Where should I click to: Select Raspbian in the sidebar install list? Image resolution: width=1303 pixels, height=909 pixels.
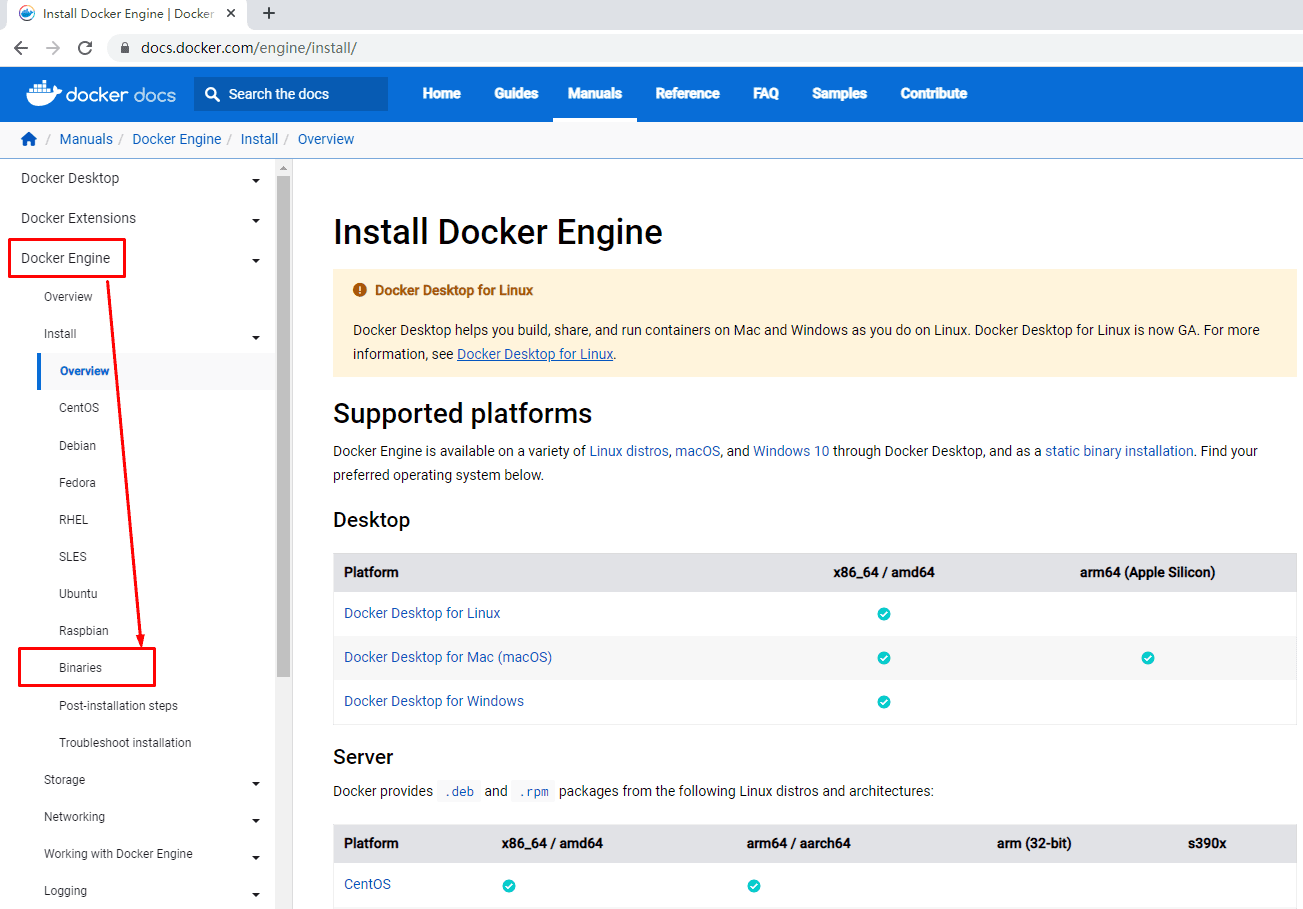pos(84,630)
